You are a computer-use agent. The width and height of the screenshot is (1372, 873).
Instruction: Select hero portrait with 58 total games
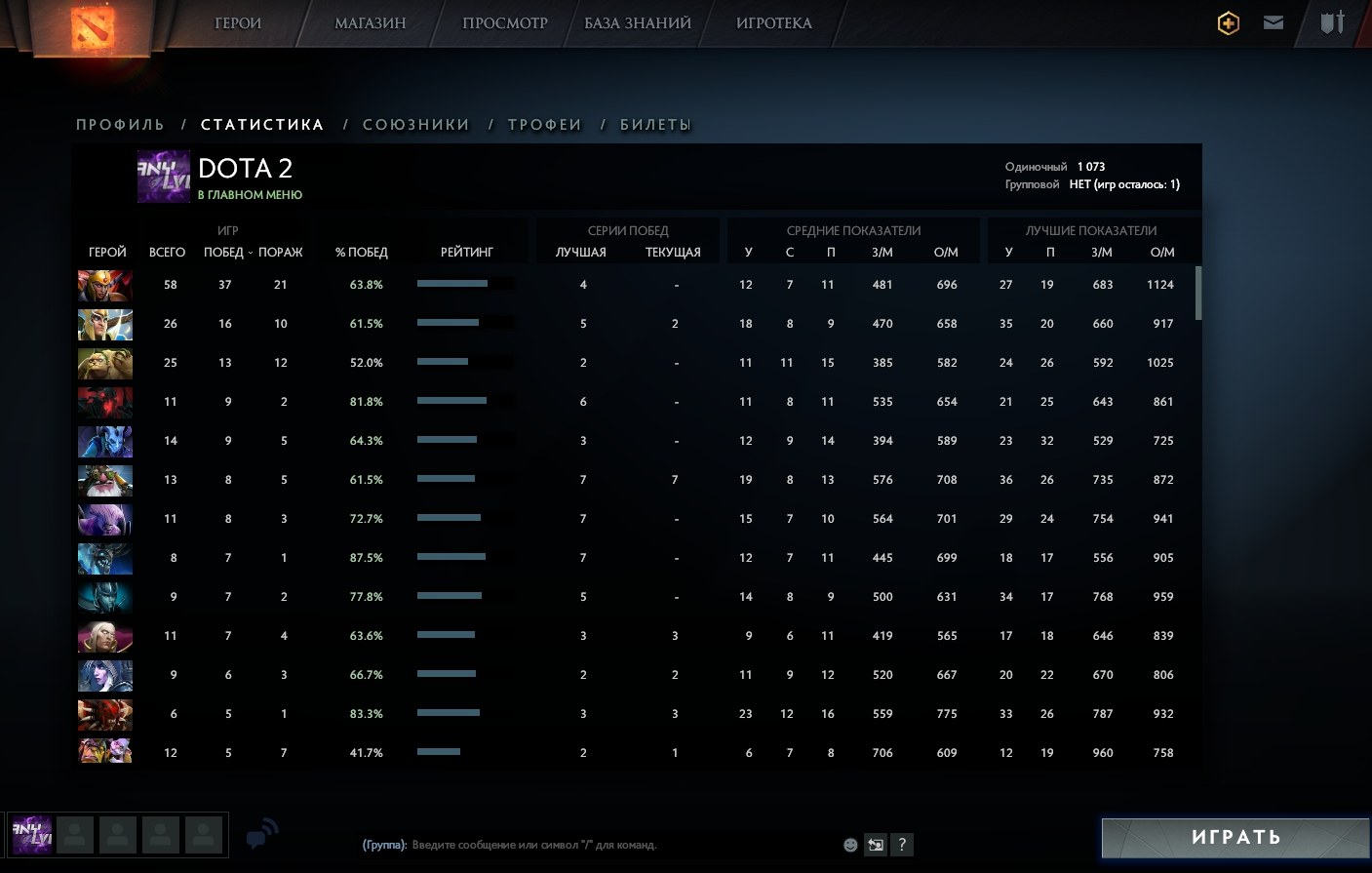(105, 285)
